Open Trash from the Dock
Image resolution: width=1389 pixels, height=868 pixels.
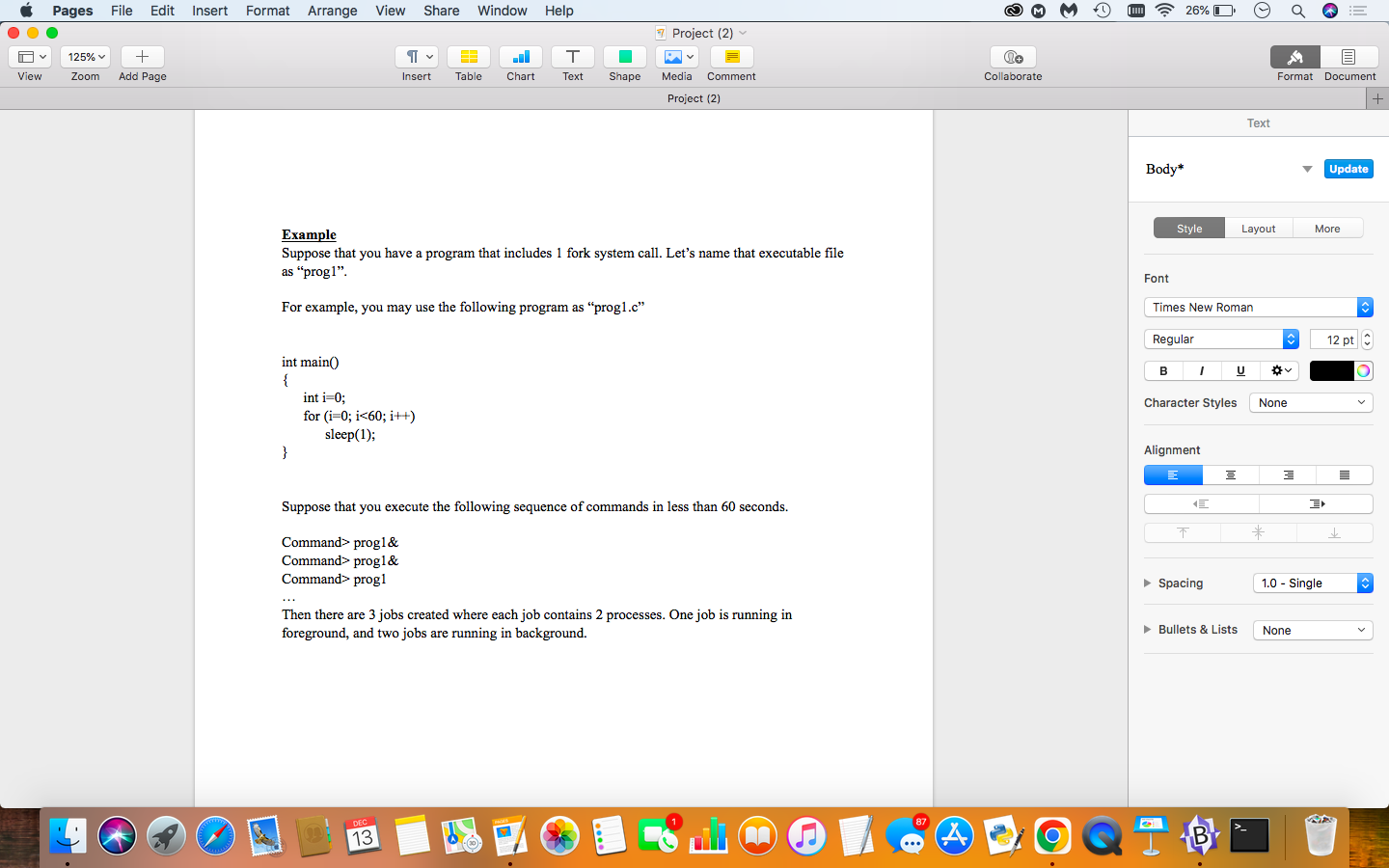1320,836
